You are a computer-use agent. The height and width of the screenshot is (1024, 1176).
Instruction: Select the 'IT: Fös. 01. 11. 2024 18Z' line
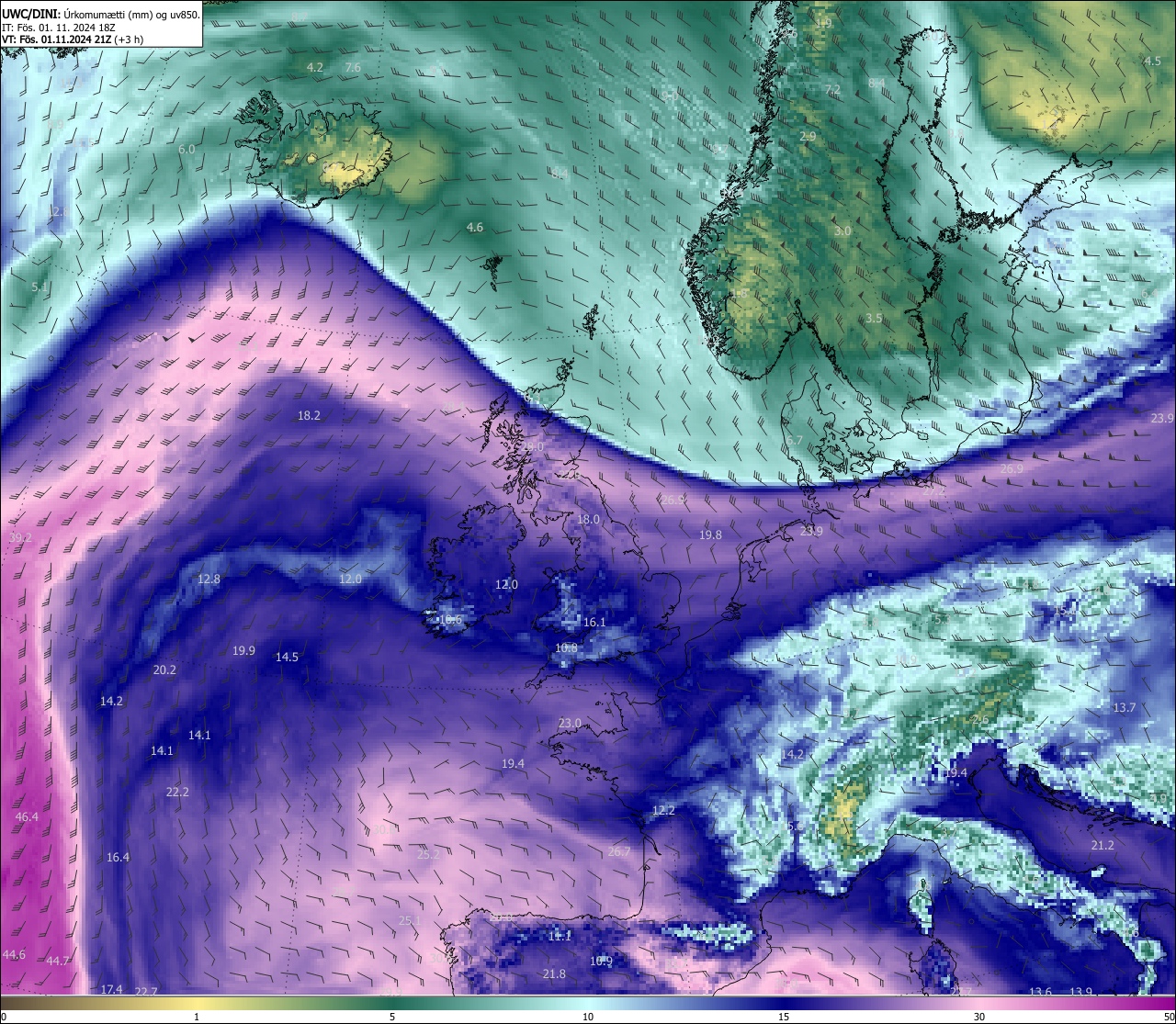[x=61, y=28]
